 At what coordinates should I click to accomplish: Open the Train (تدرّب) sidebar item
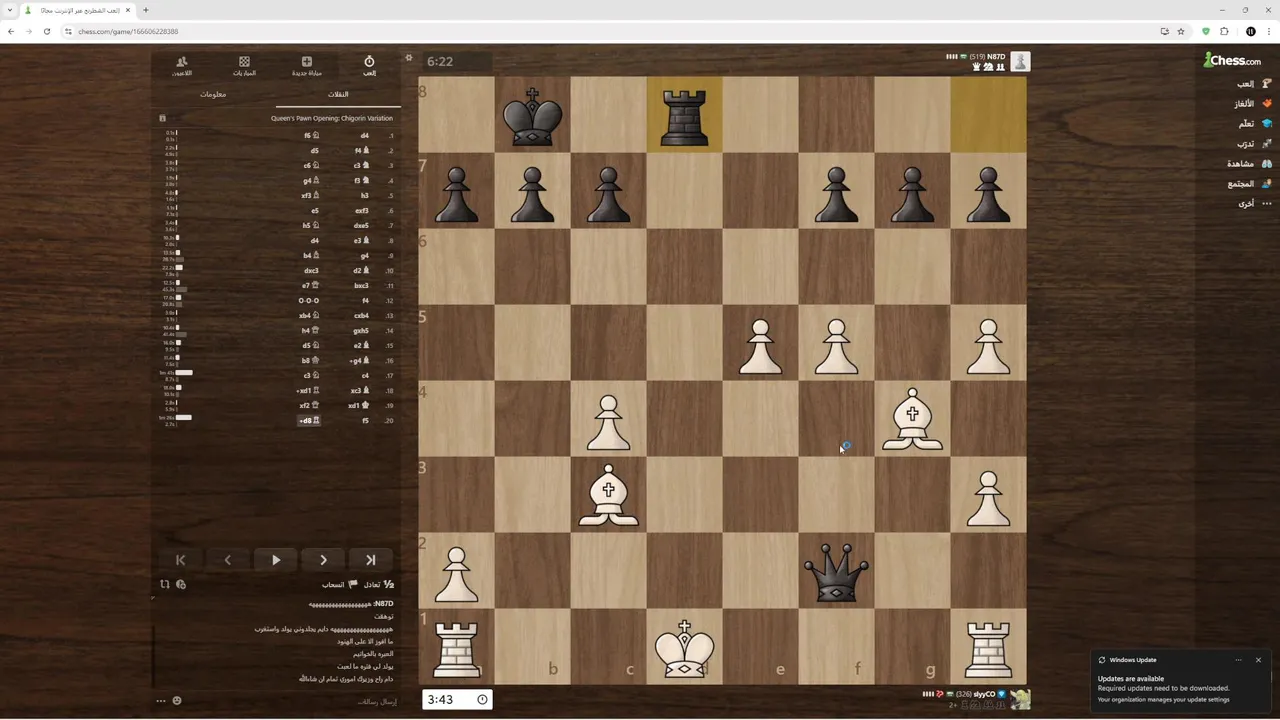click(1254, 144)
